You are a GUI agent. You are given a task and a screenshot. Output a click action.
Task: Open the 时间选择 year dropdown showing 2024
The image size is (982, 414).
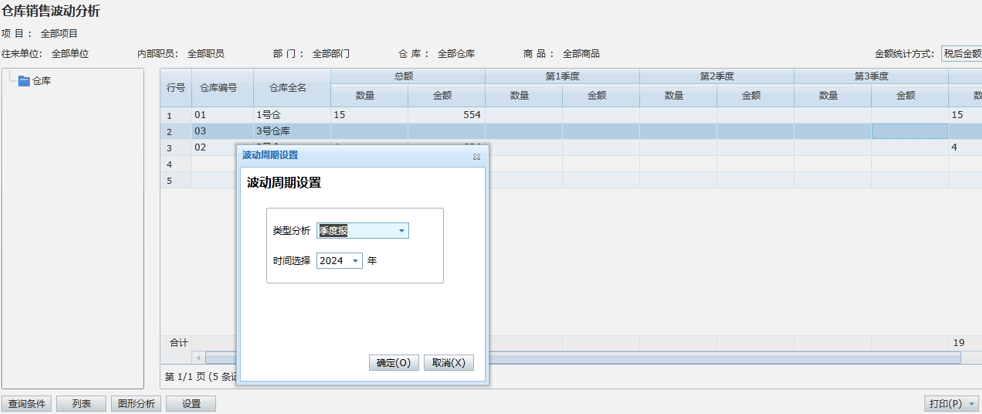[355, 261]
